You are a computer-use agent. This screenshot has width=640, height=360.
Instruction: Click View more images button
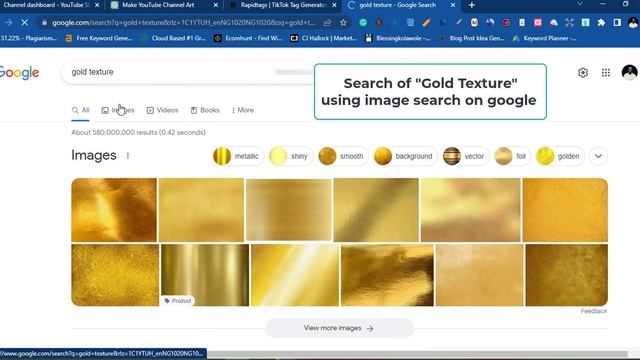pos(340,328)
